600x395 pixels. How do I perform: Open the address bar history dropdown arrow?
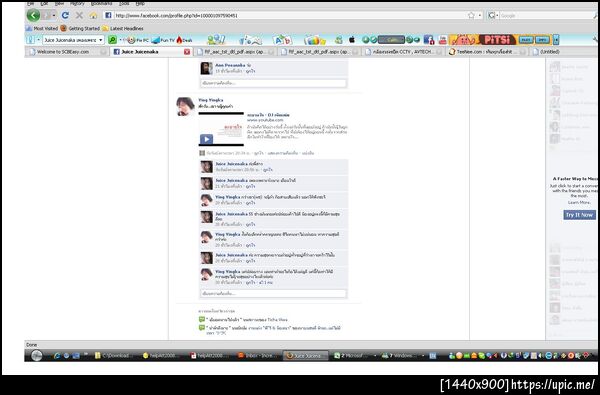click(x=480, y=16)
